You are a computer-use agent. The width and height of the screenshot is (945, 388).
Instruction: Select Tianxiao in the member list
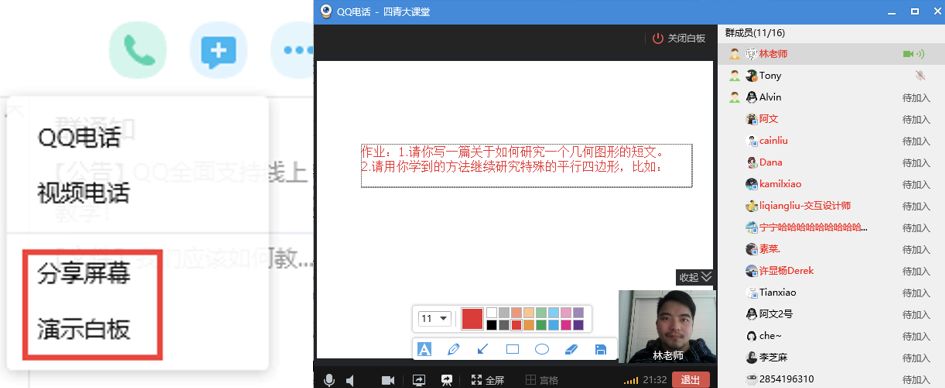tap(831, 292)
